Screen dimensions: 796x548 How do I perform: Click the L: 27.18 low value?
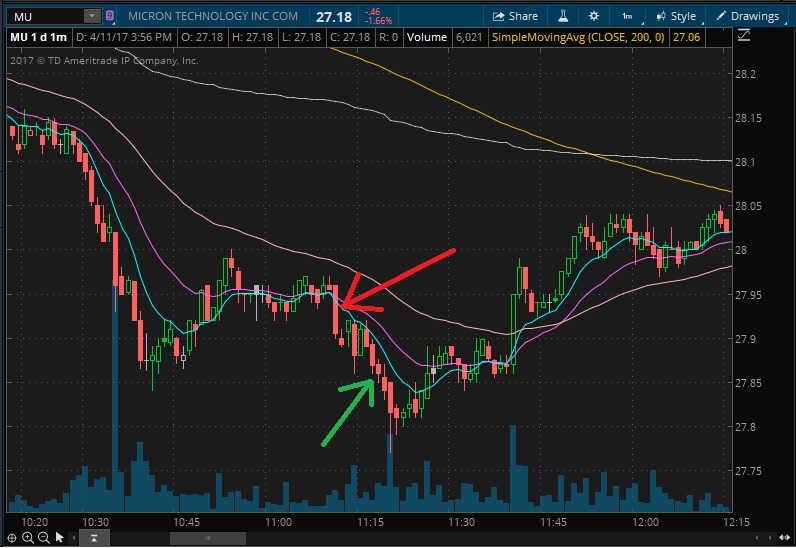click(301, 37)
